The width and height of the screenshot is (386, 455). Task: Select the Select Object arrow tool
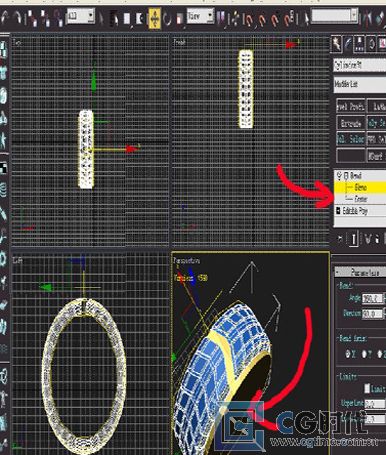click(x=101, y=18)
